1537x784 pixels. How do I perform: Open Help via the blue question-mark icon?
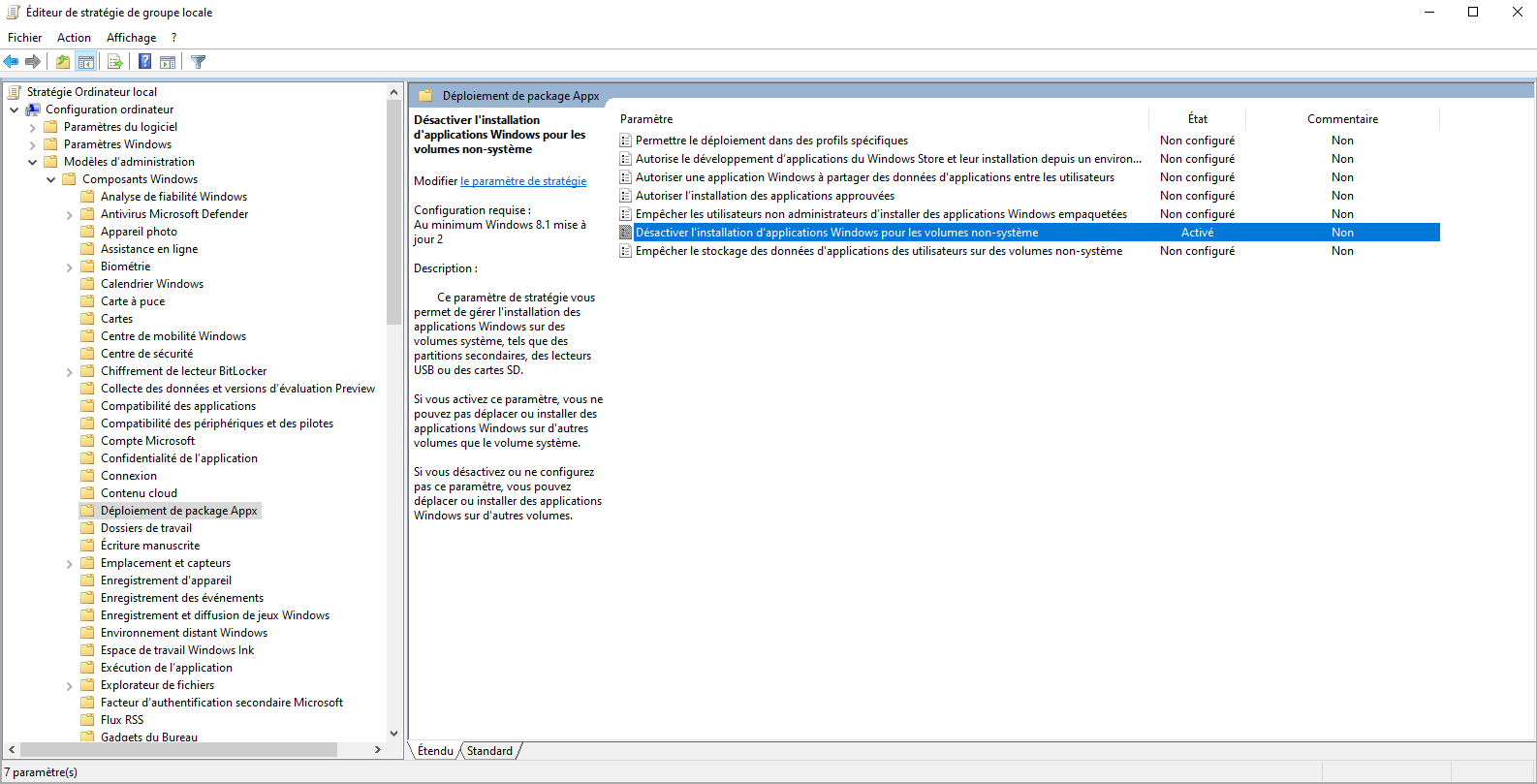pos(144,62)
